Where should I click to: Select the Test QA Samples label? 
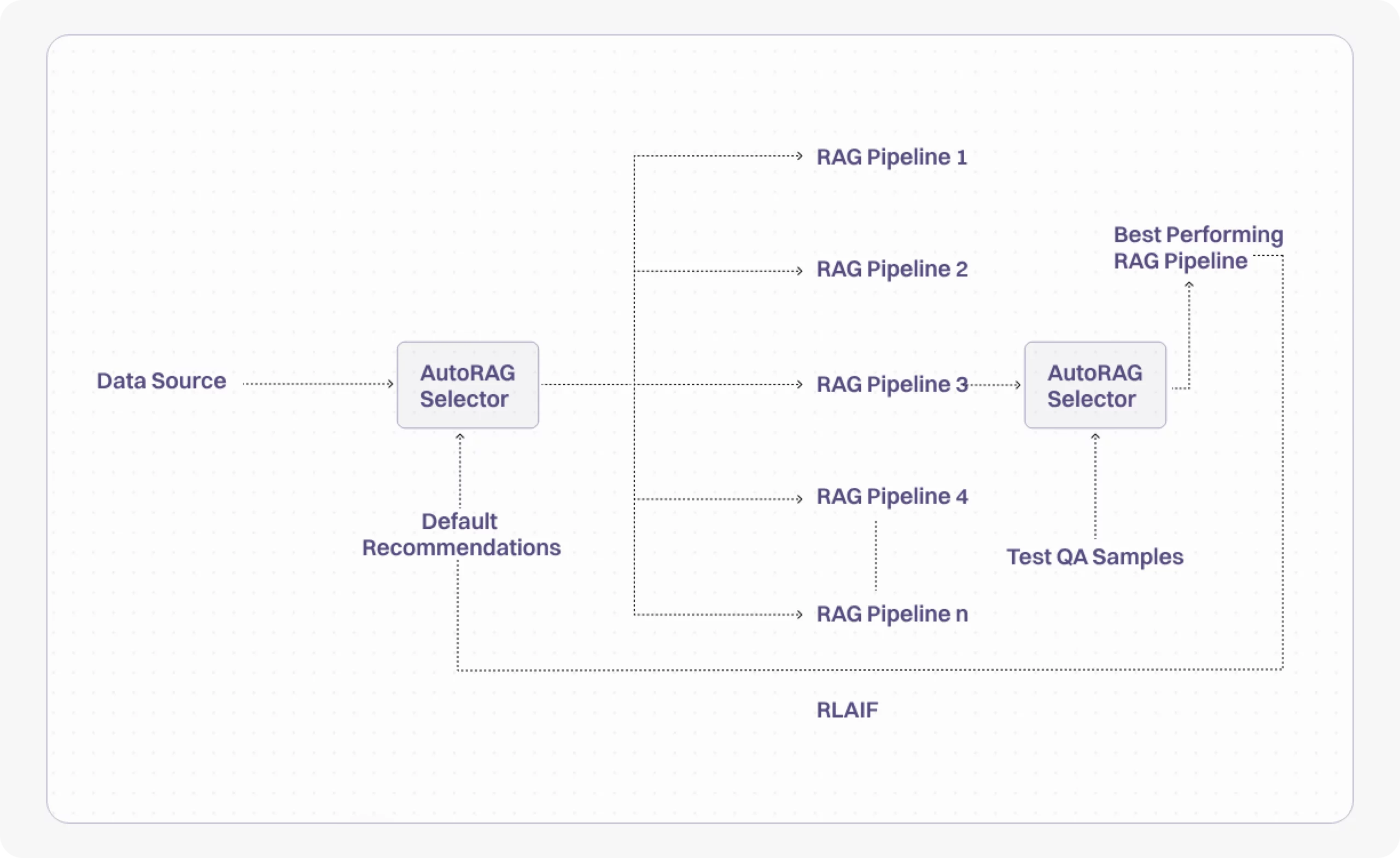[x=1095, y=557]
